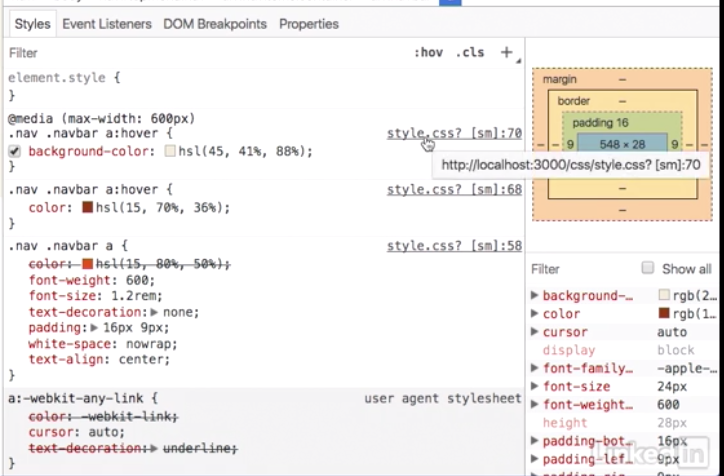Viewport: 724px width, 476px height.
Task: Expand the computed font-family property
Action: 535,368
